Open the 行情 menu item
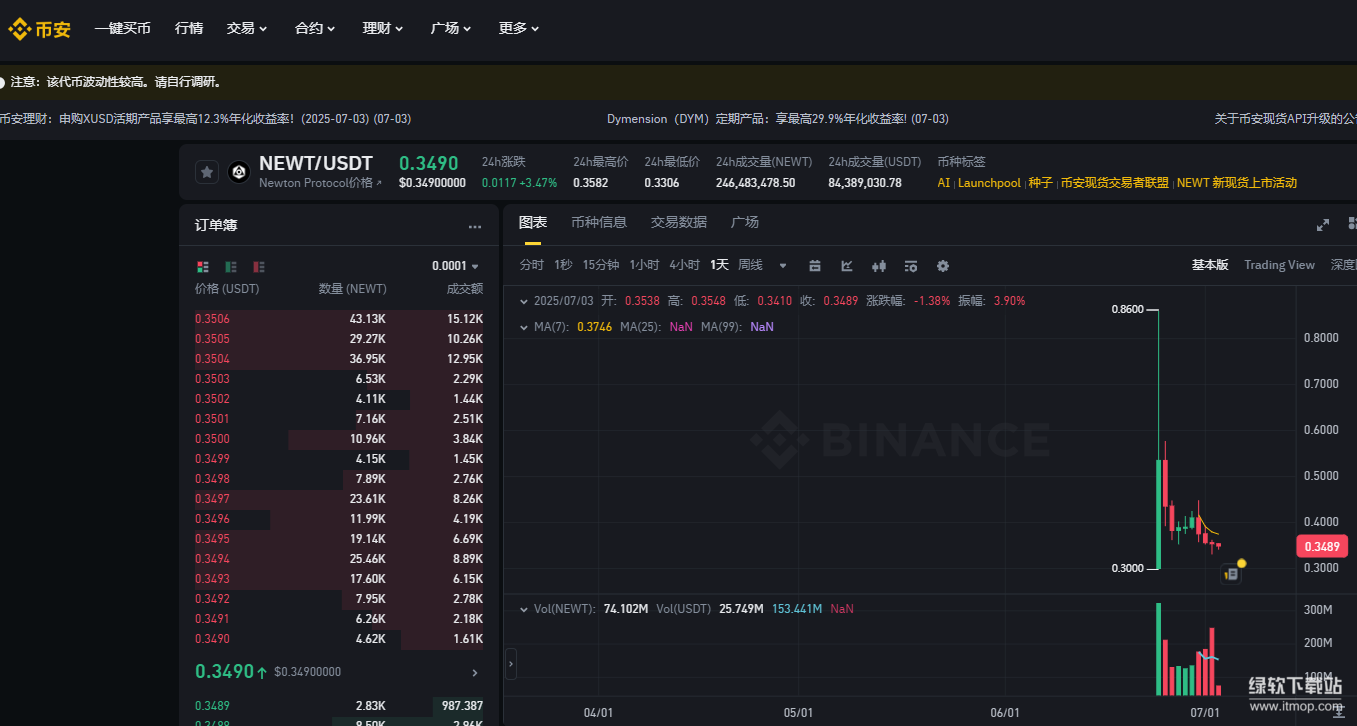This screenshot has width=1357, height=726. click(x=188, y=28)
